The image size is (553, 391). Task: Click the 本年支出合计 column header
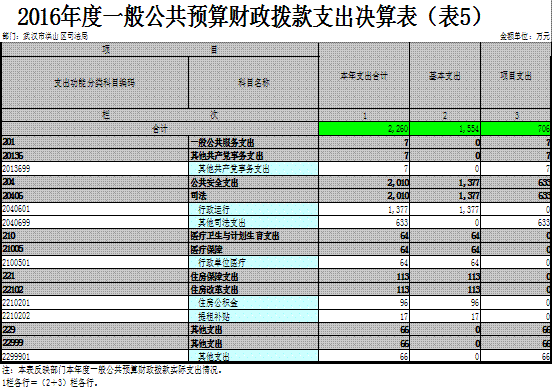pos(364,76)
